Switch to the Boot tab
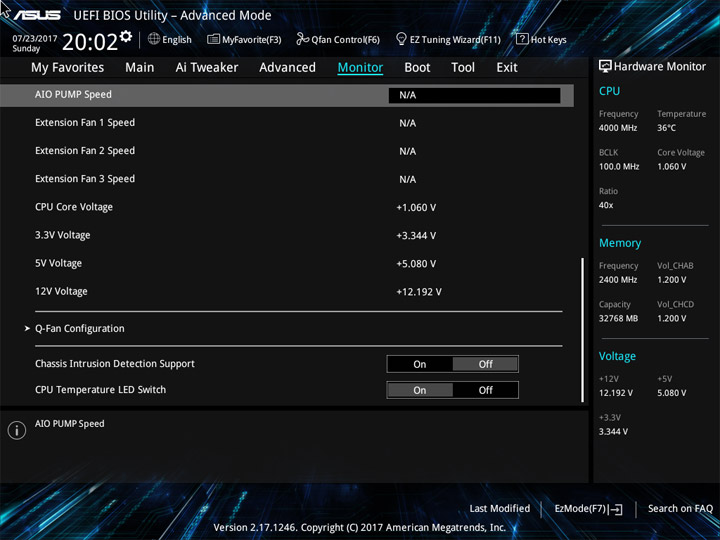The width and height of the screenshot is (720, 540). [x=417, y=68]
